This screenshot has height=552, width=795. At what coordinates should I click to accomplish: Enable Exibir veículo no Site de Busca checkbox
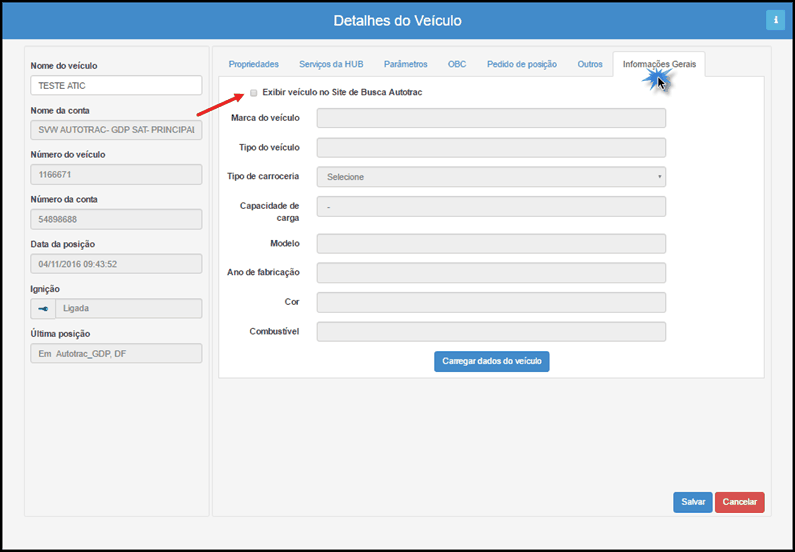[x=254, y=92]
